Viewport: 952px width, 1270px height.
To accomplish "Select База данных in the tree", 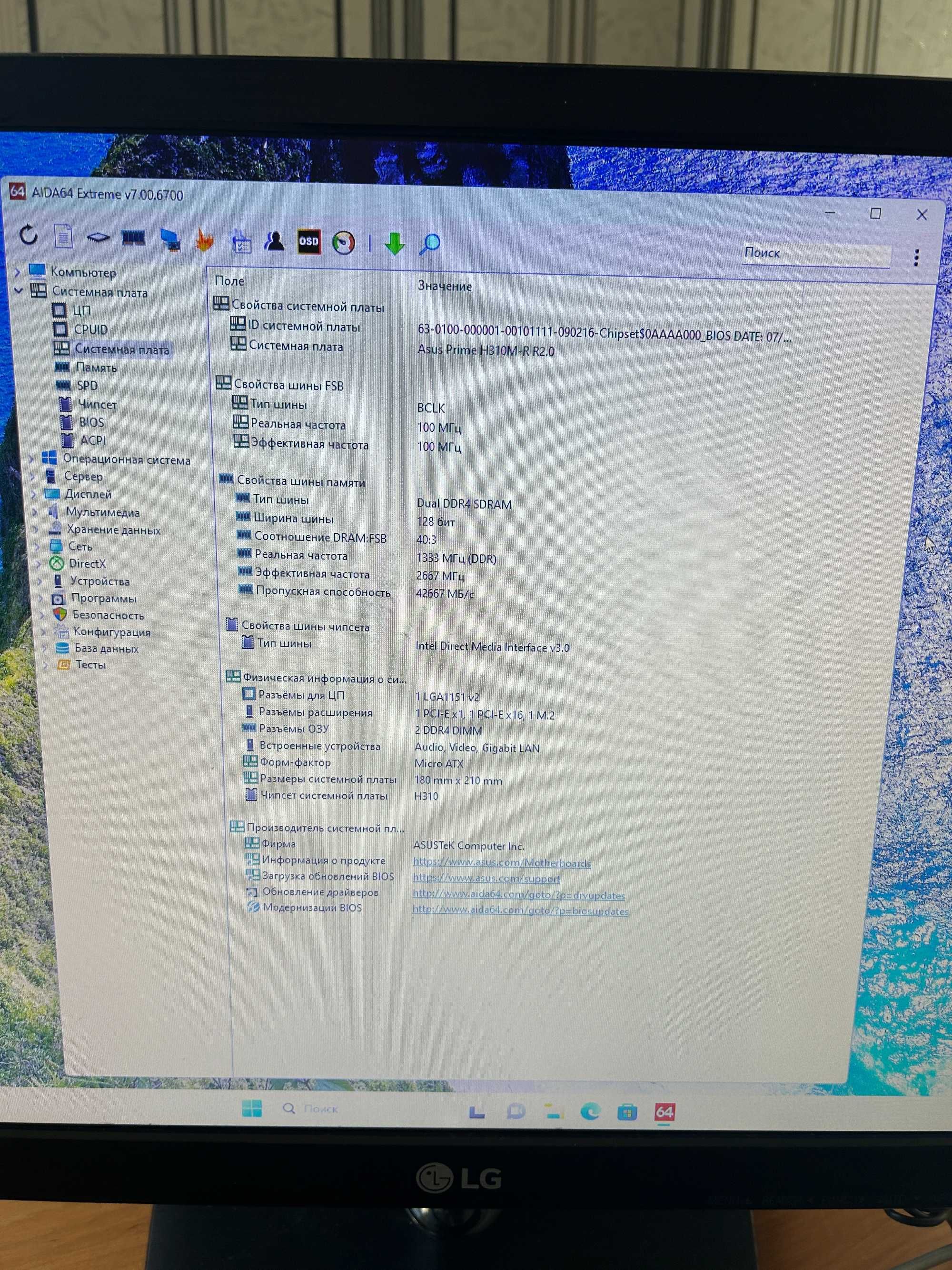I will [x=106, y=648].
